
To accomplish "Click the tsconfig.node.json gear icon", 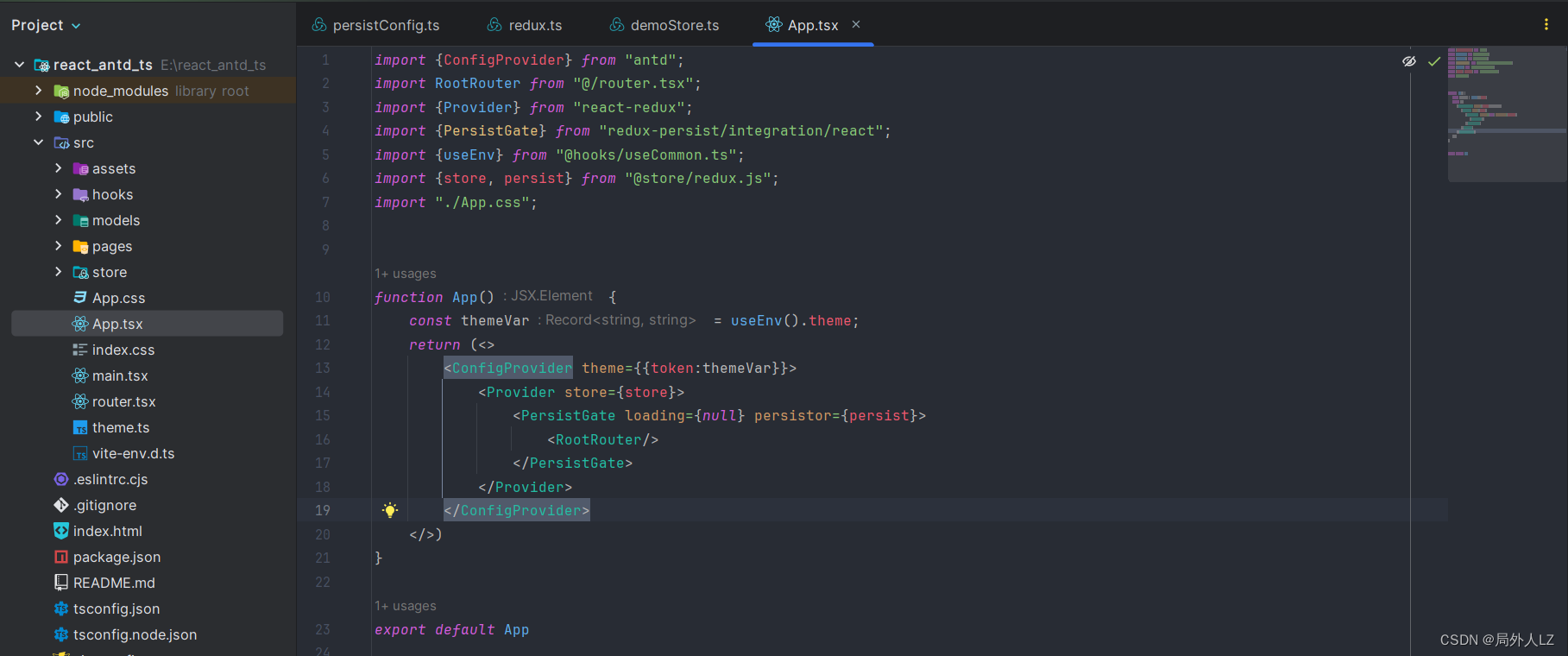I will (61, 634).
